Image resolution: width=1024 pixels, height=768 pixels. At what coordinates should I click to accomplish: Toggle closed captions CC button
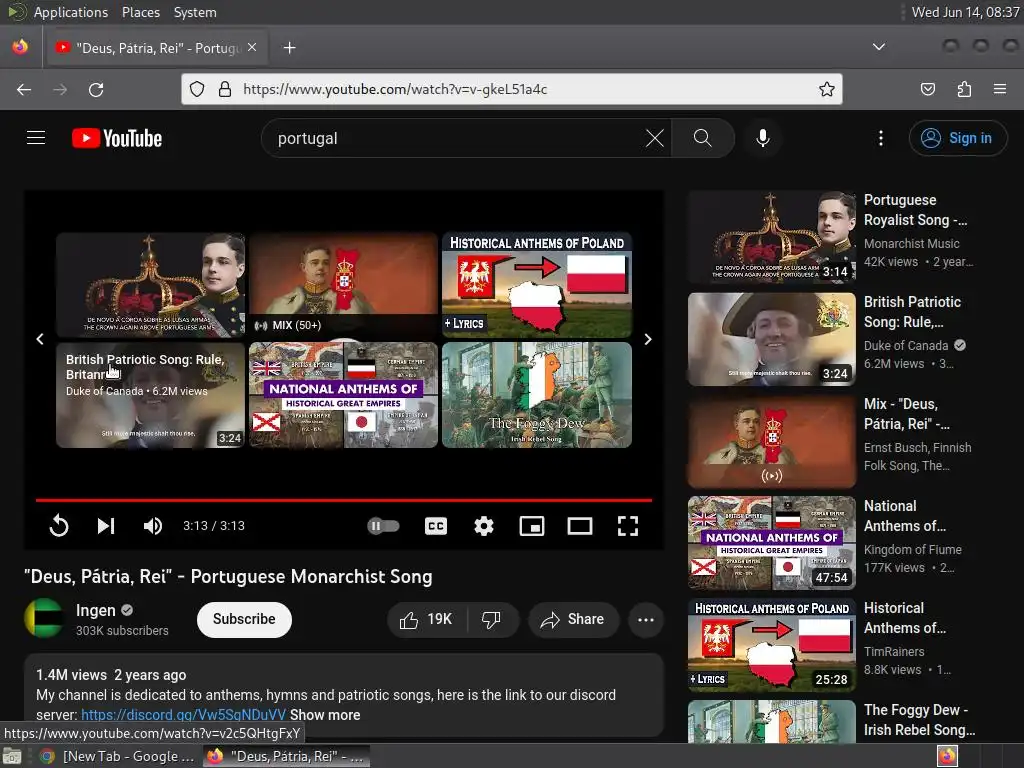coord(436,526)
